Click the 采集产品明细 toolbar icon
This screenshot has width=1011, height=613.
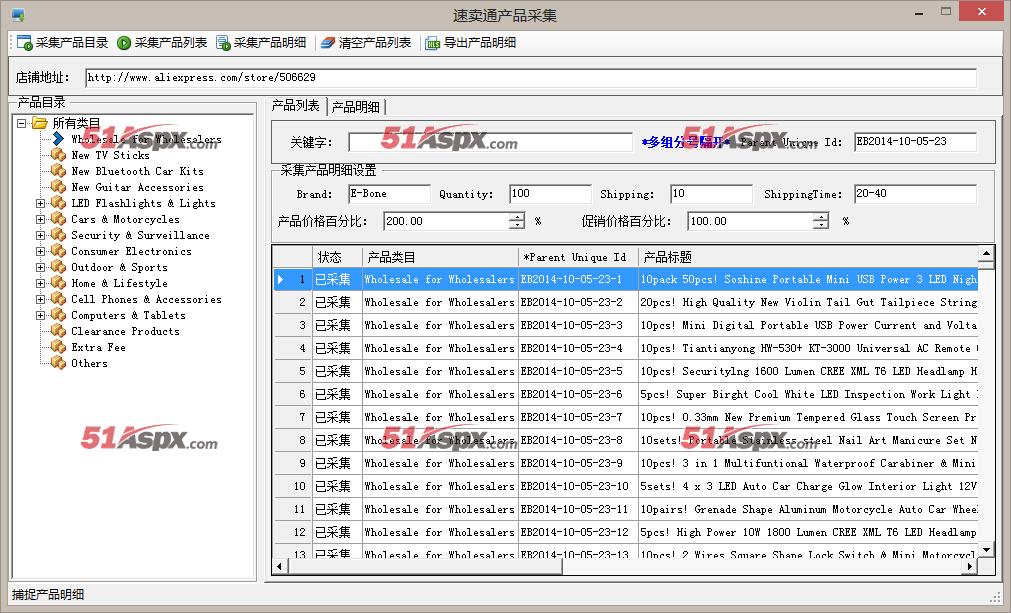click(223, 43)
